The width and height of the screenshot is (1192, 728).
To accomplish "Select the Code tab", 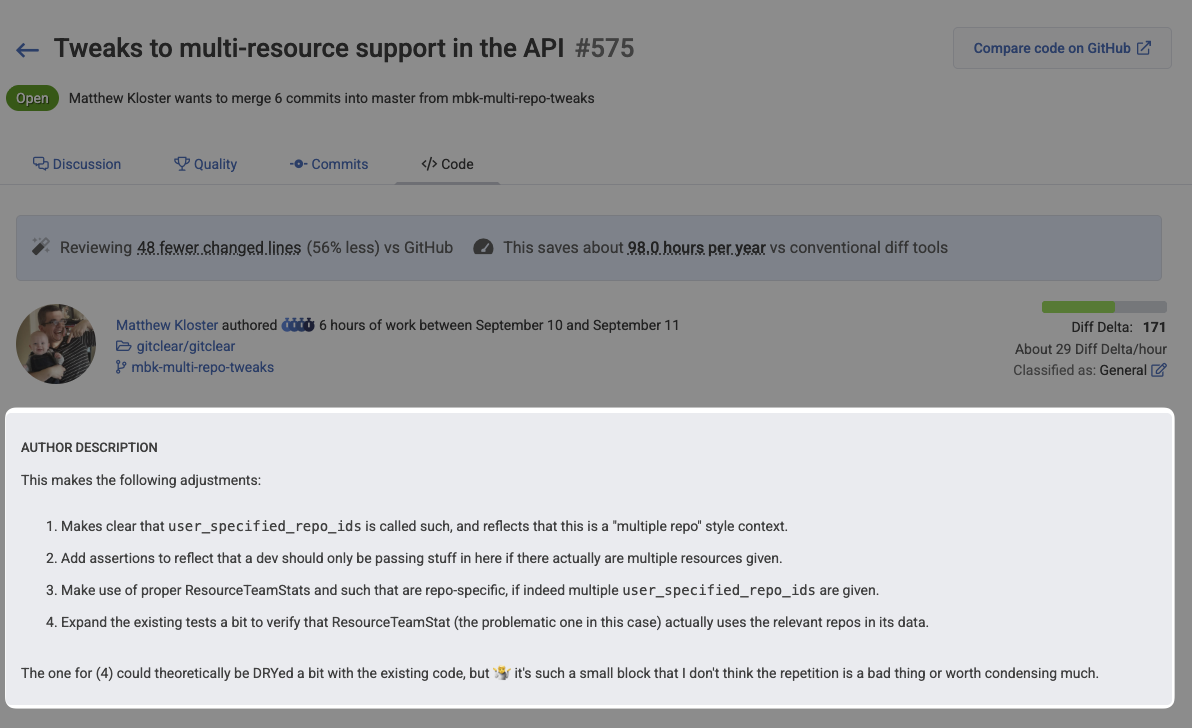I will [x=447, y=164].
